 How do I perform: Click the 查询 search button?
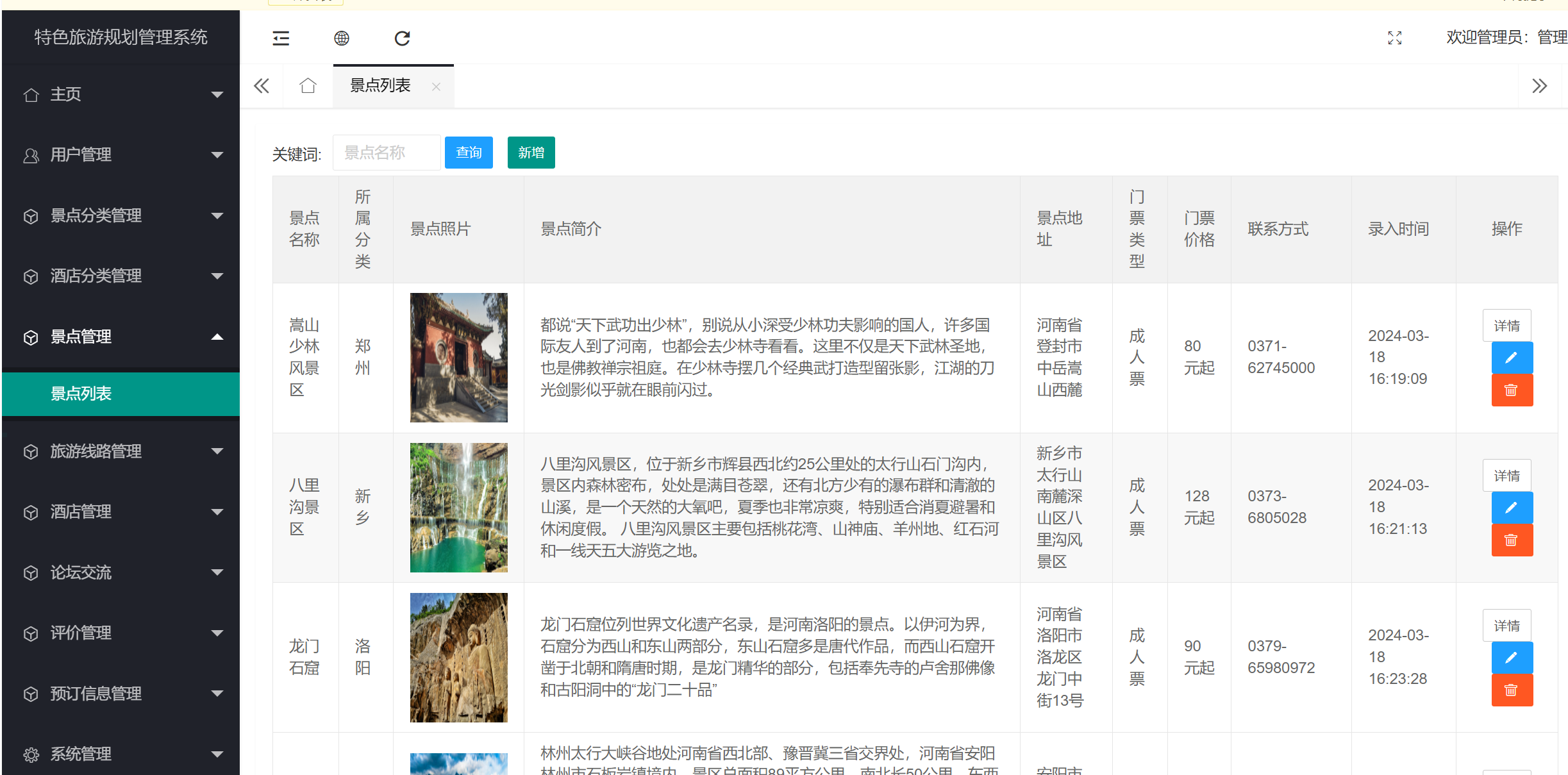tap(468, 152)
